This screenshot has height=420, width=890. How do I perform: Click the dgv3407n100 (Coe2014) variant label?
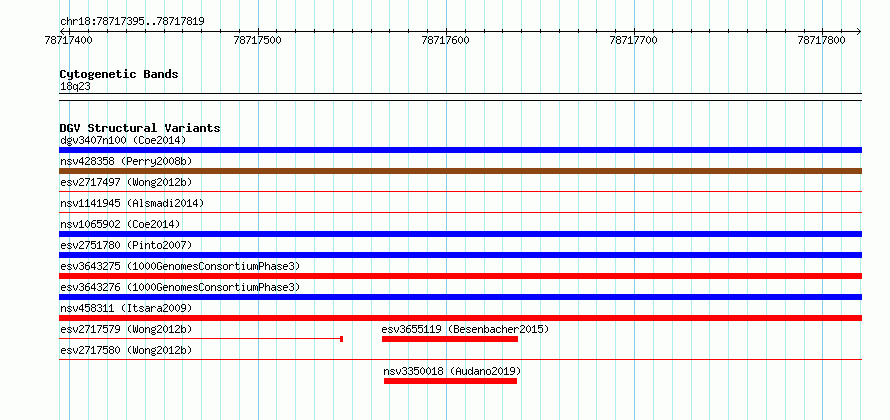[x=123, y=140]
